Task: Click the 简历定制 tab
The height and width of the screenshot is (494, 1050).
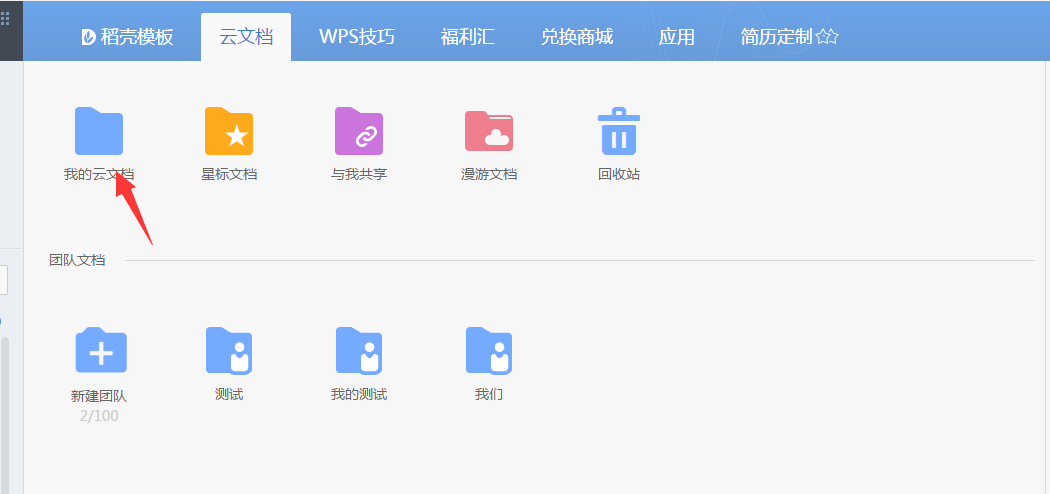Action: click(x=789, y=37)
